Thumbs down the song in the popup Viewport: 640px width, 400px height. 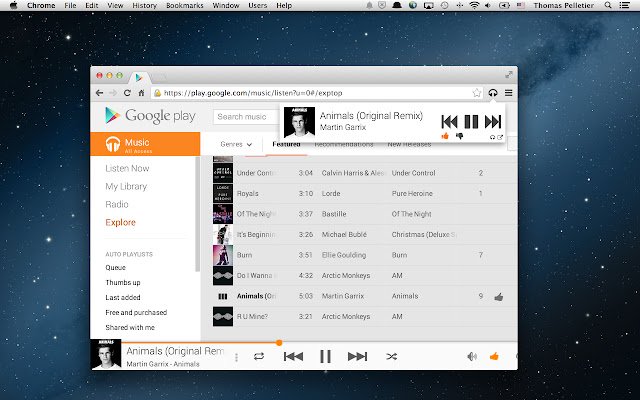coord(460,136)
